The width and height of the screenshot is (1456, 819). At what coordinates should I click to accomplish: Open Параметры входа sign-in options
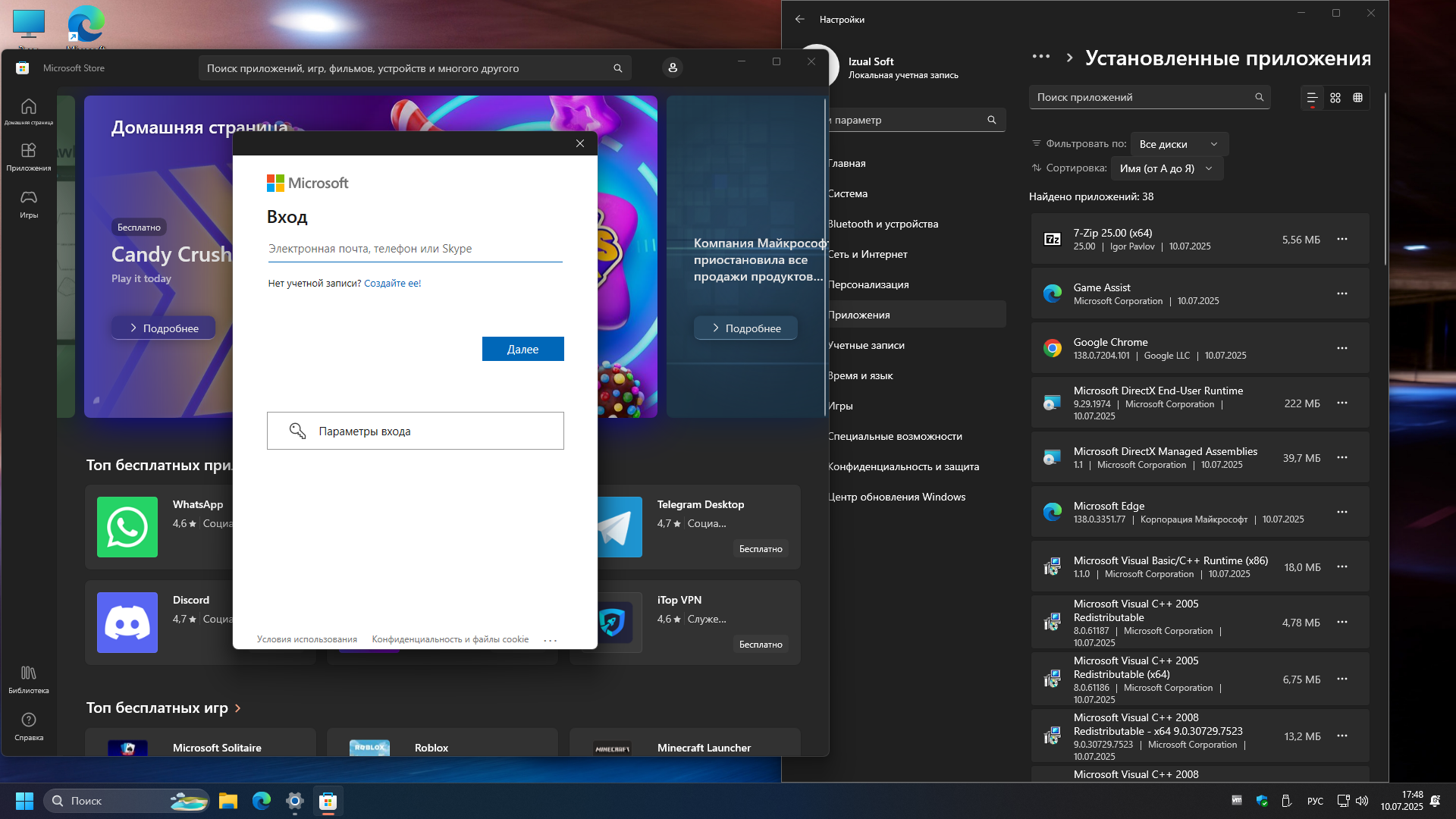coord(416,431)
